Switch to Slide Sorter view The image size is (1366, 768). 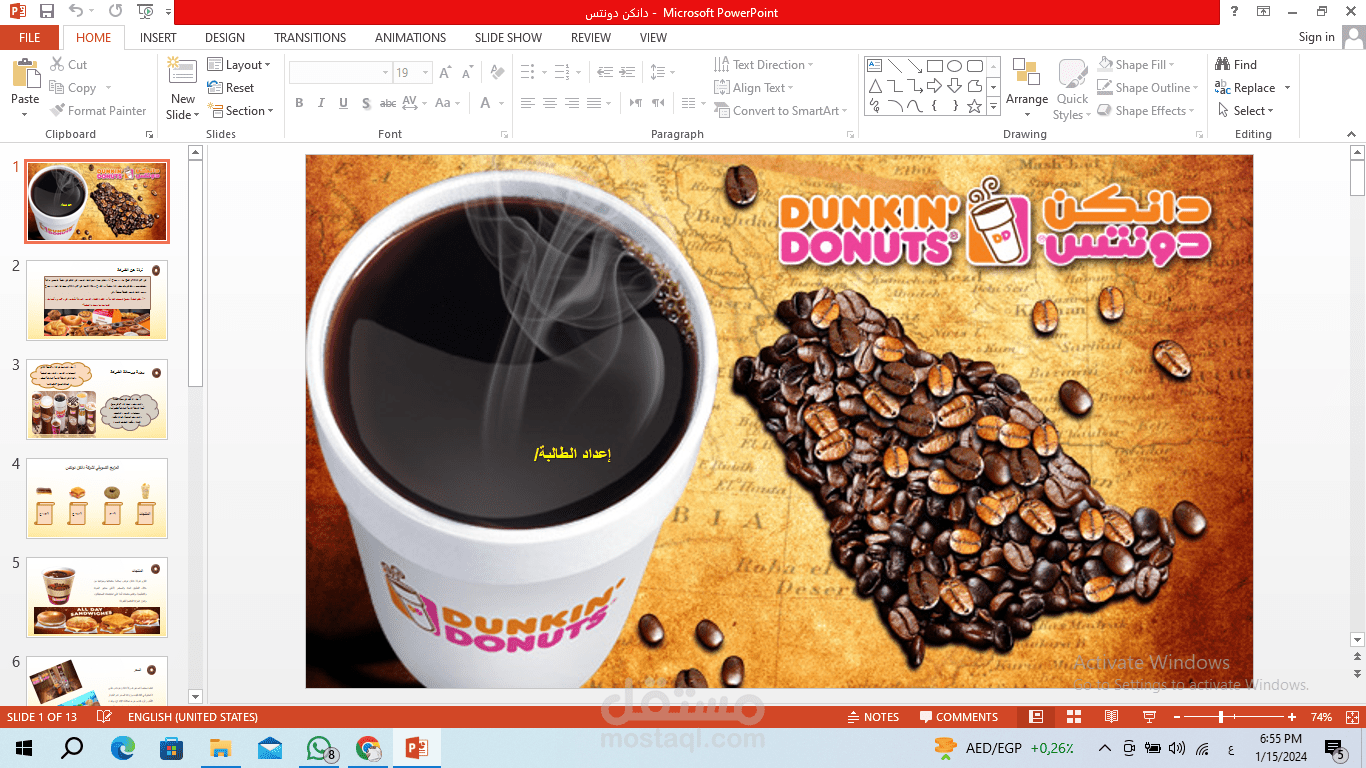click(x=1074, y=717)
